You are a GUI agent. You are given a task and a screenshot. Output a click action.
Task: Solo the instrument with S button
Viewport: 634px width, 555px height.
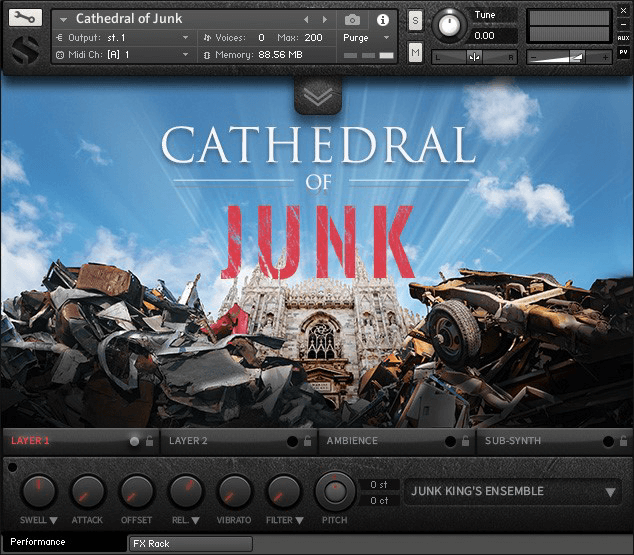(415, 20)
